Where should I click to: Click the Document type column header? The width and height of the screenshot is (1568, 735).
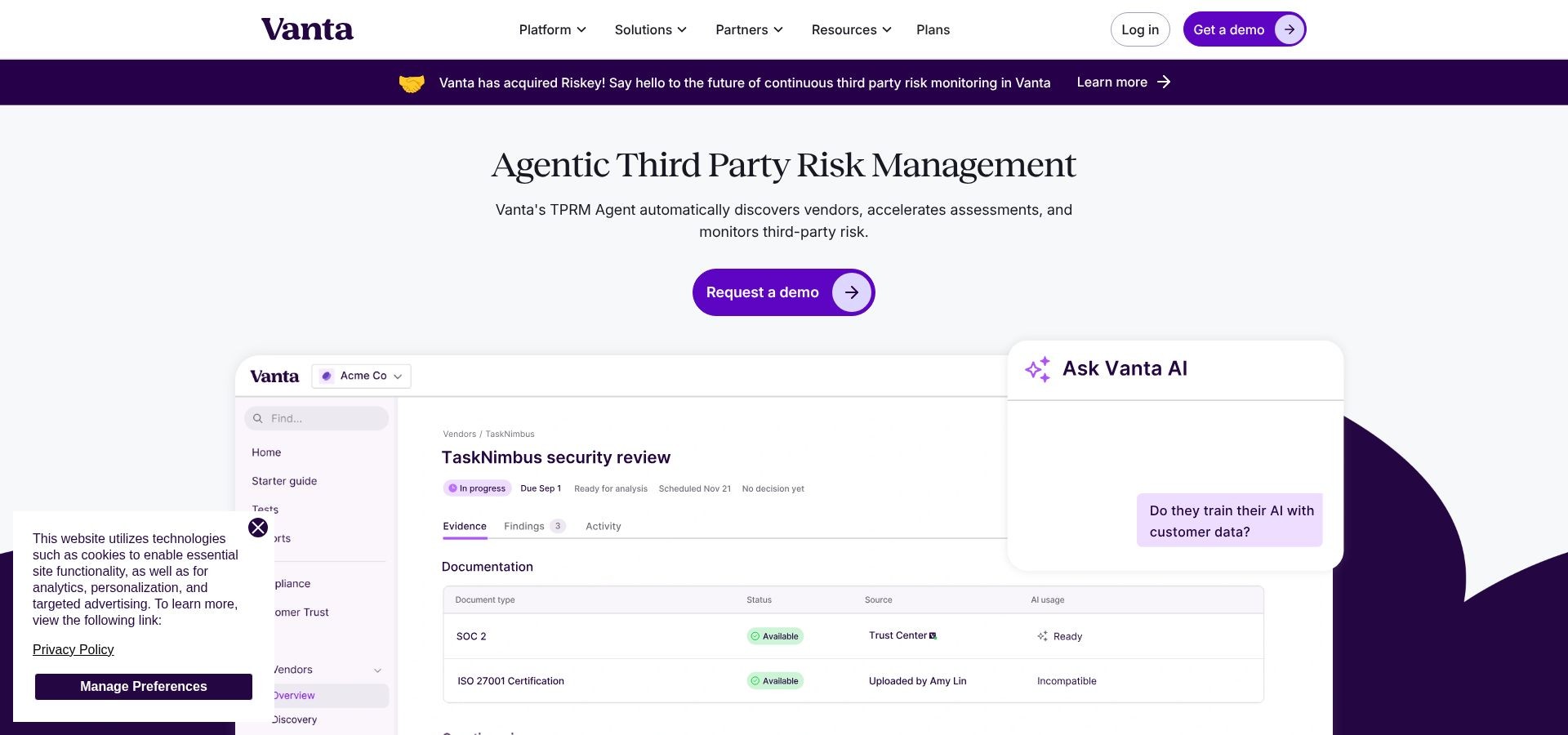click(x=485, y=600)
